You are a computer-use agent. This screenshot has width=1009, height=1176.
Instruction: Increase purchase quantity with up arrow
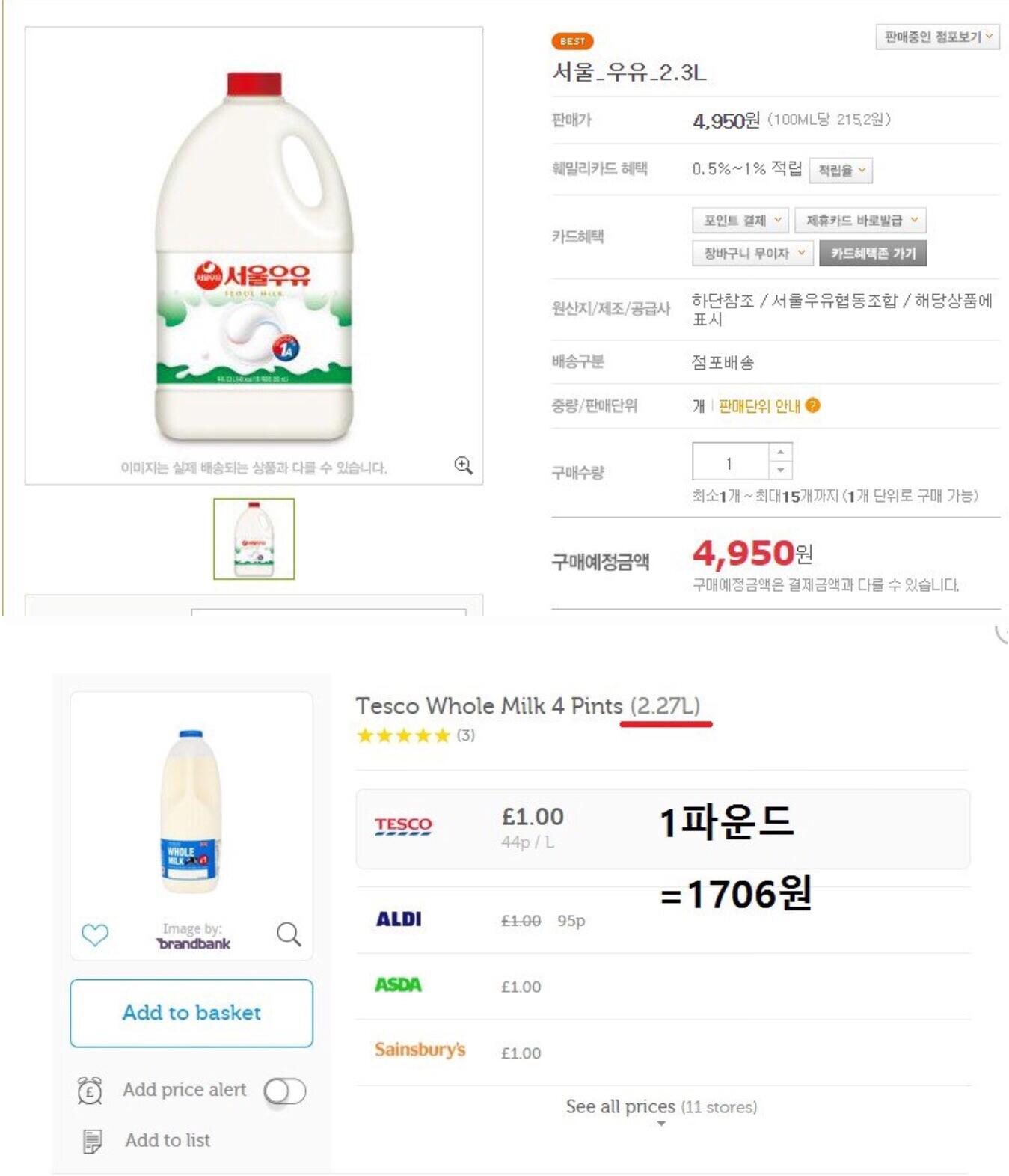point(780,452)
